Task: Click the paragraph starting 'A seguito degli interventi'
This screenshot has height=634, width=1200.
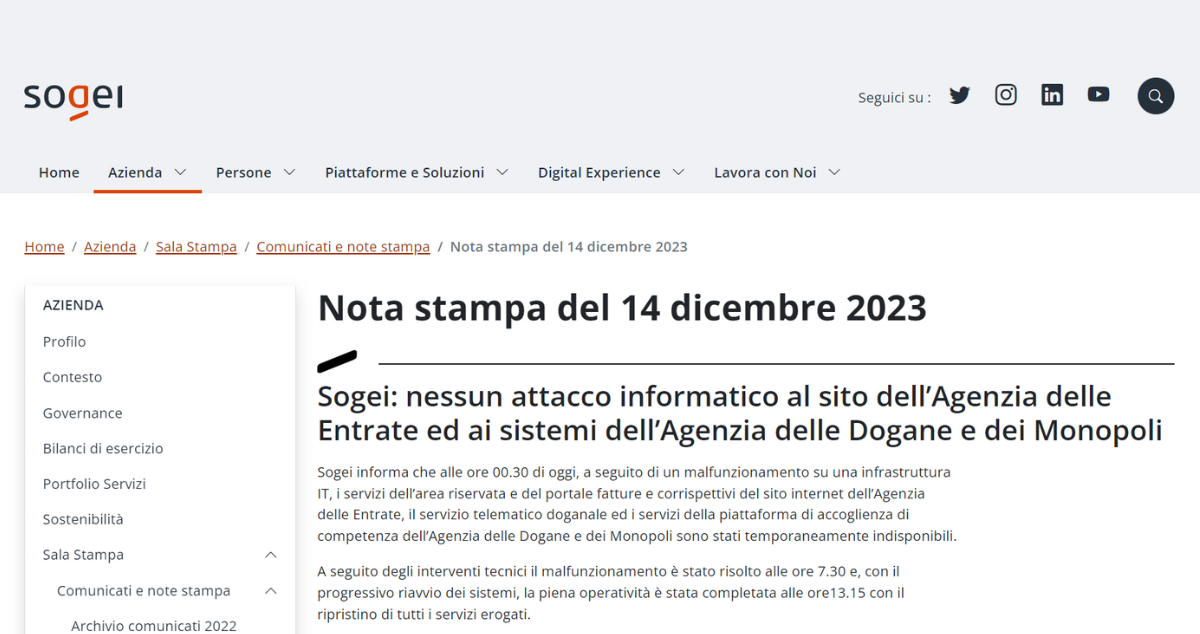Action: click(x=611, y=593)
